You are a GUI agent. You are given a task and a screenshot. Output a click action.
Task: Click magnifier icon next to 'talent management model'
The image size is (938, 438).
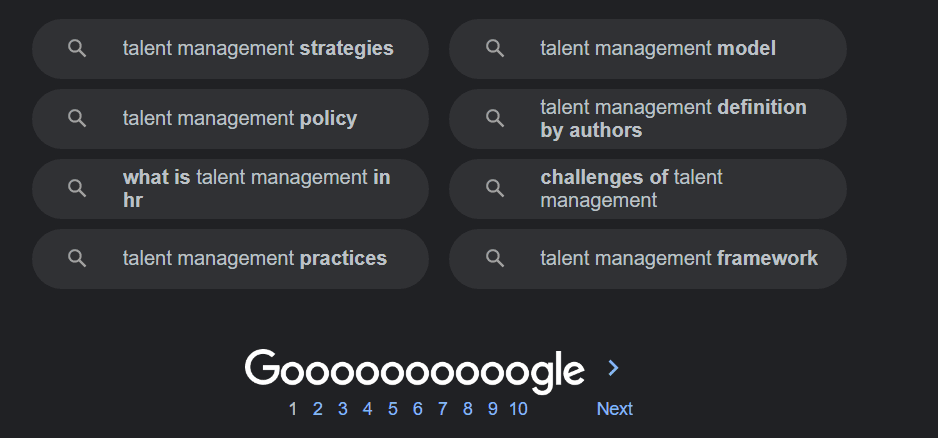pos(494,48)
